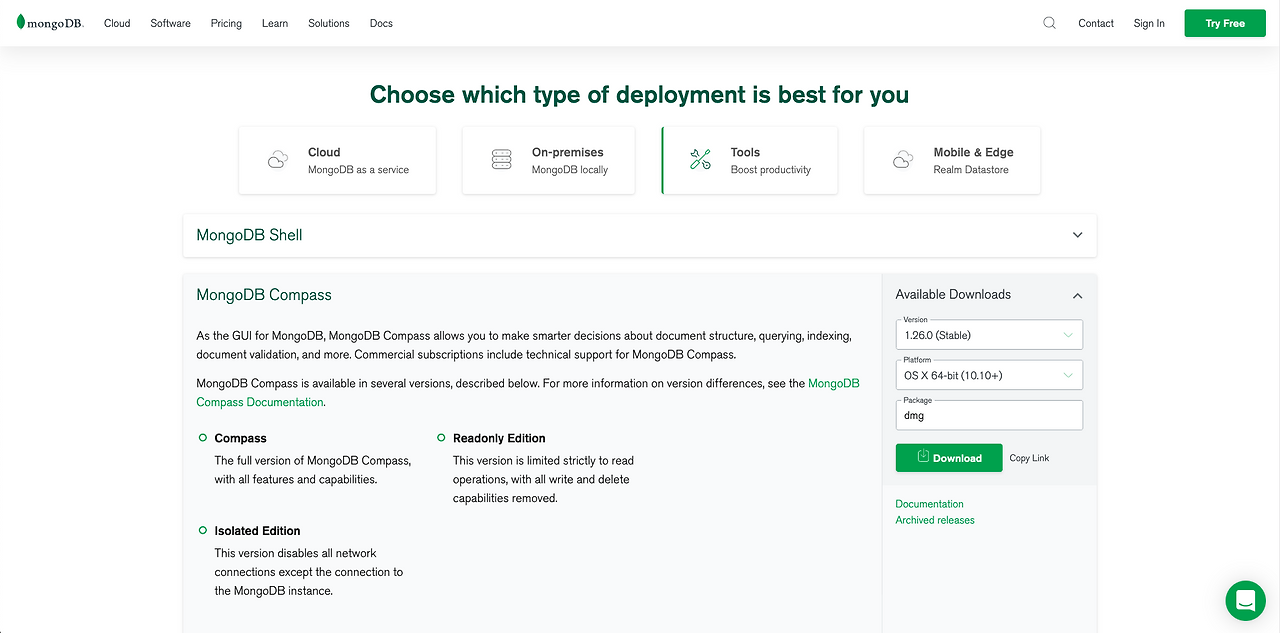Open the Platform OS X 64-bit dropdown
This screenshot has width=1280, height=633.
[989, 375]
